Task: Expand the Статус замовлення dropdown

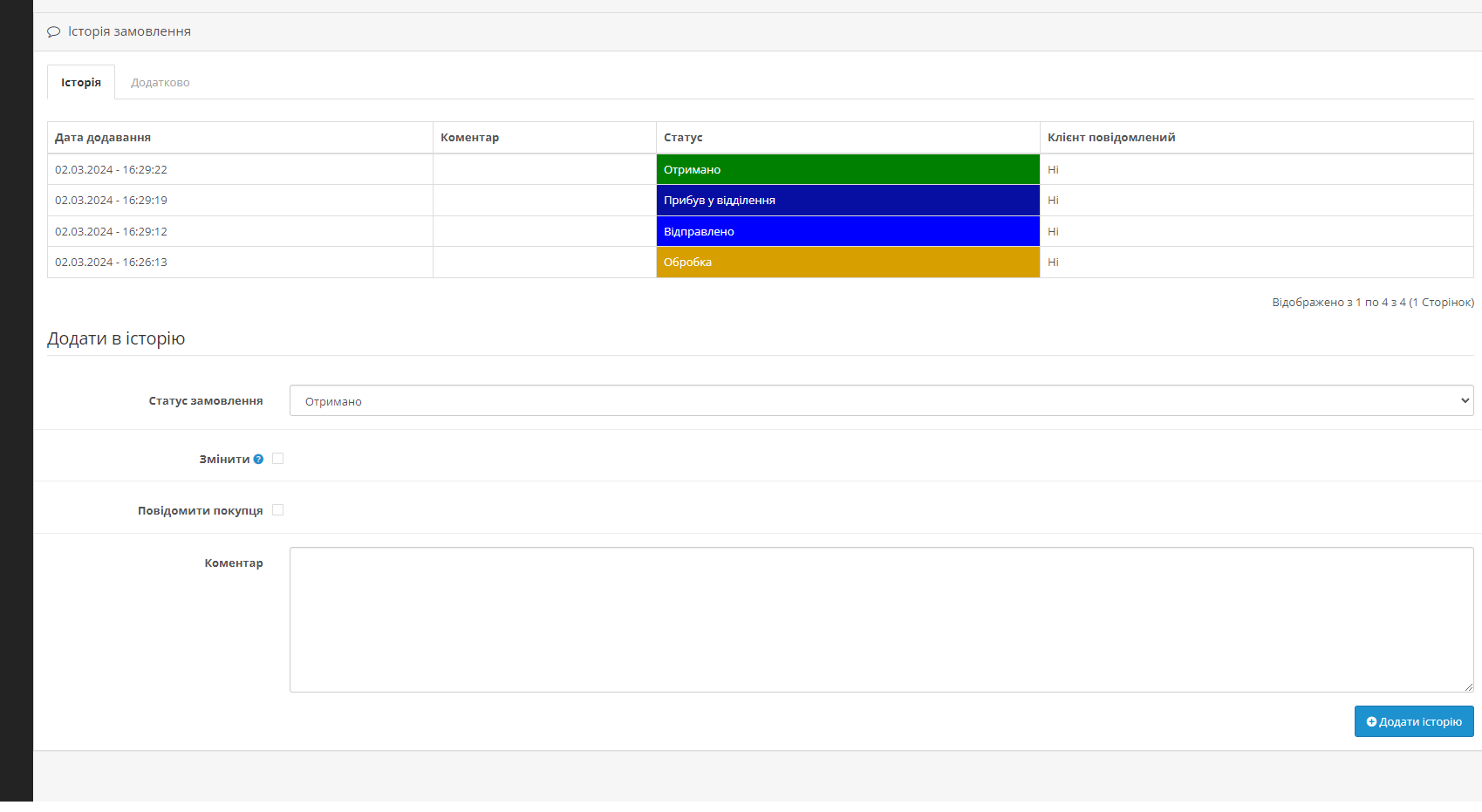Action: (x=881, y=401)
